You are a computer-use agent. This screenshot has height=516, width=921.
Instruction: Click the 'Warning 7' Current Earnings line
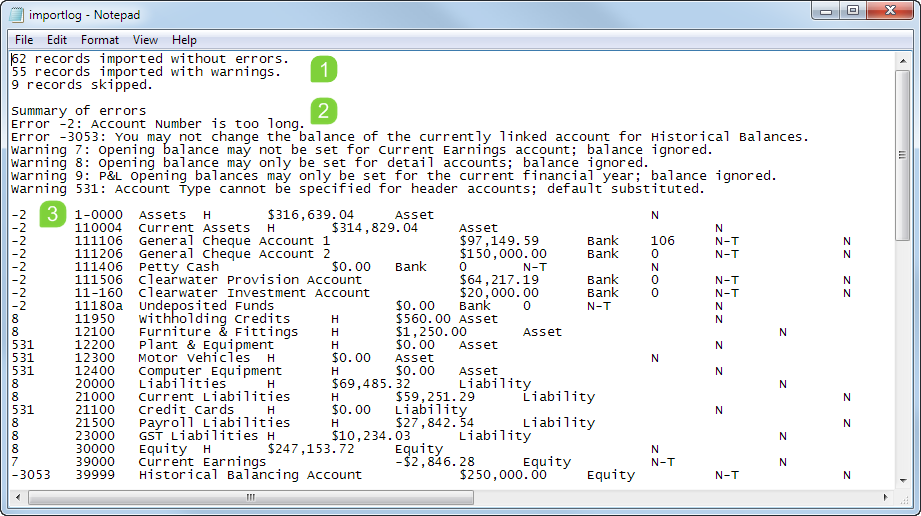pos(362,149)
